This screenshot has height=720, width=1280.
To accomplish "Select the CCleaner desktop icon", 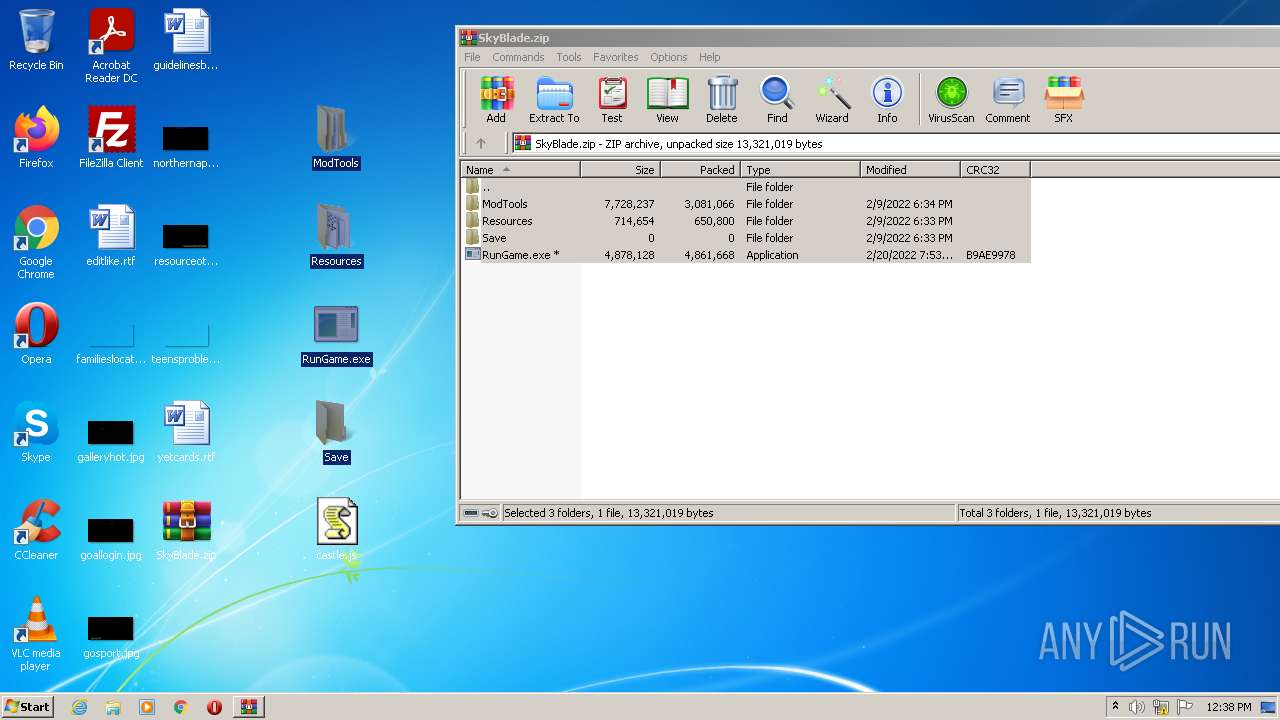I will pos(36,530).
